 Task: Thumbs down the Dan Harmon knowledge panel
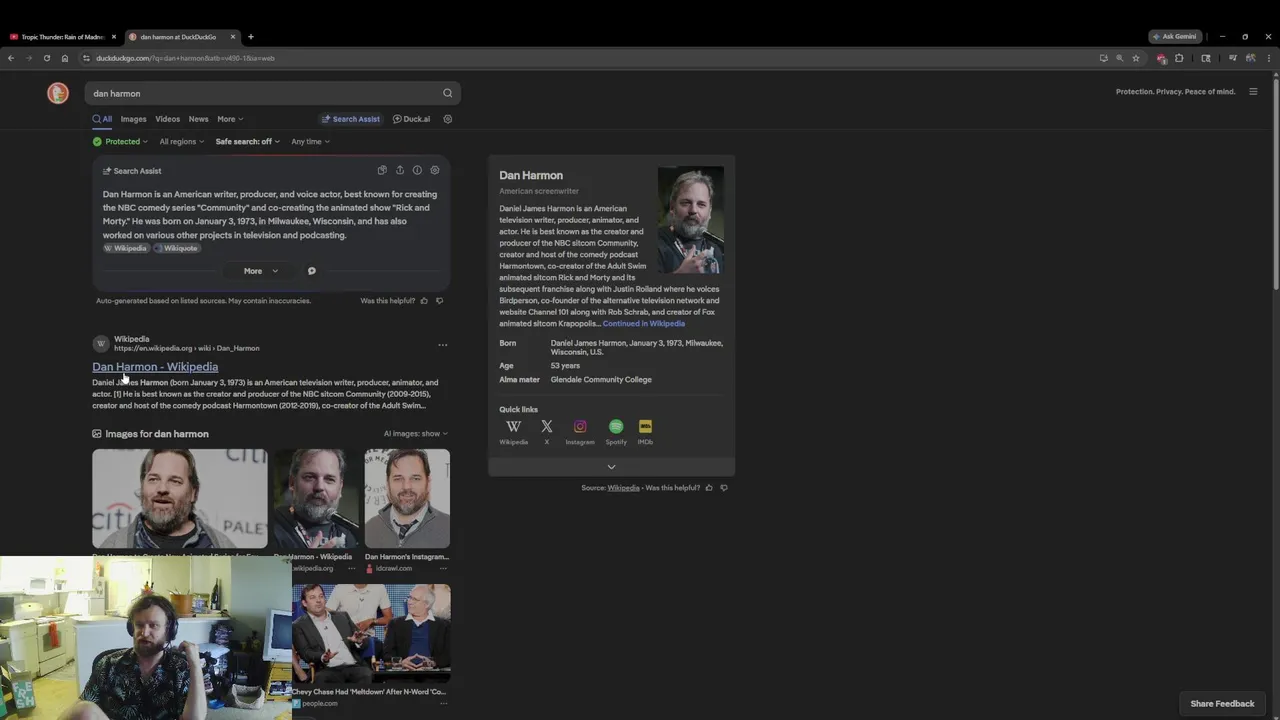click(x=724, y=488)
